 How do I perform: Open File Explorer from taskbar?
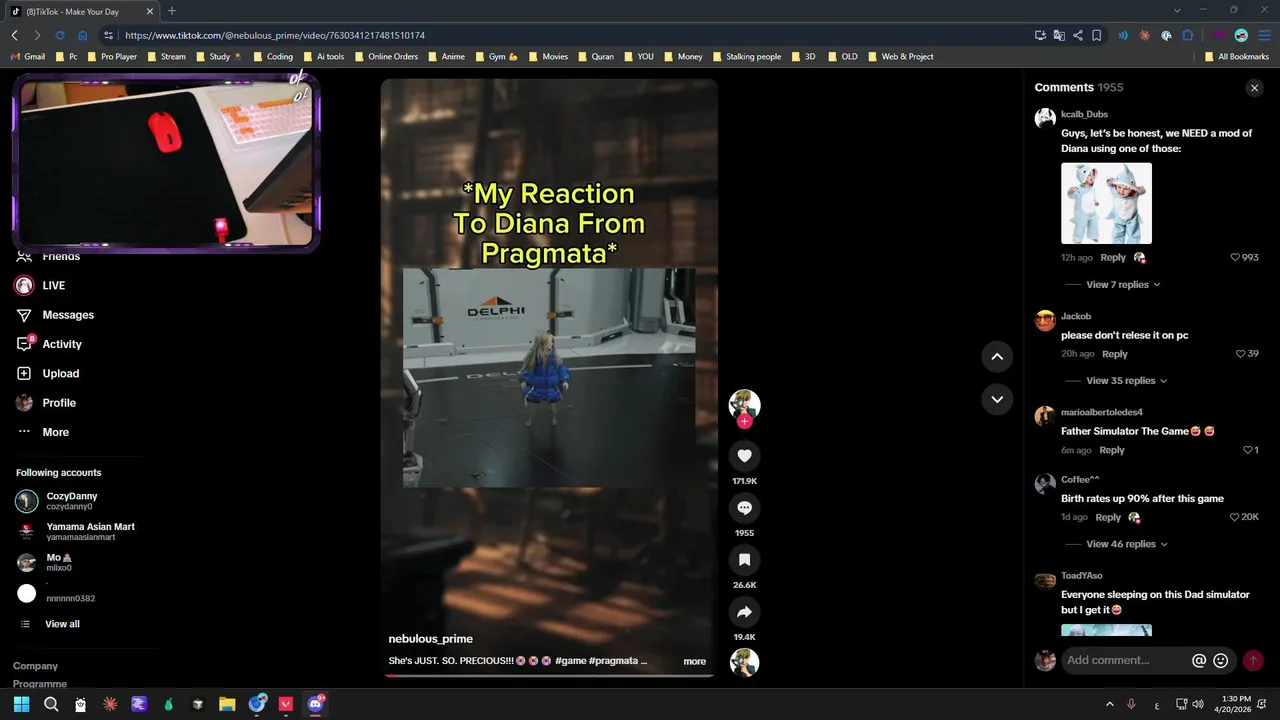pyautogui.click(x=227, y=704)
